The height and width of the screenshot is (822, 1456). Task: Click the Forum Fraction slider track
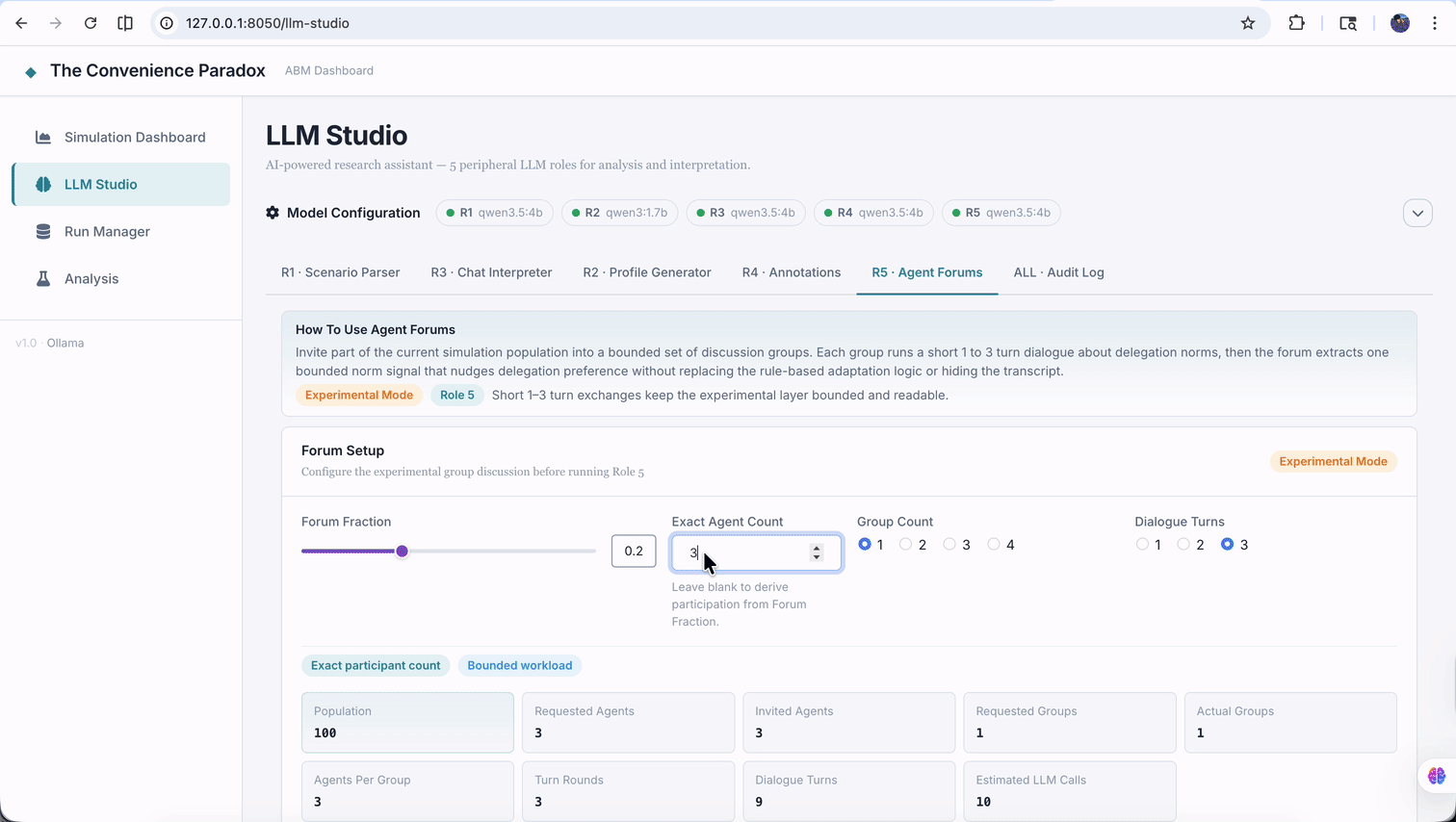(x=449, y=552)
